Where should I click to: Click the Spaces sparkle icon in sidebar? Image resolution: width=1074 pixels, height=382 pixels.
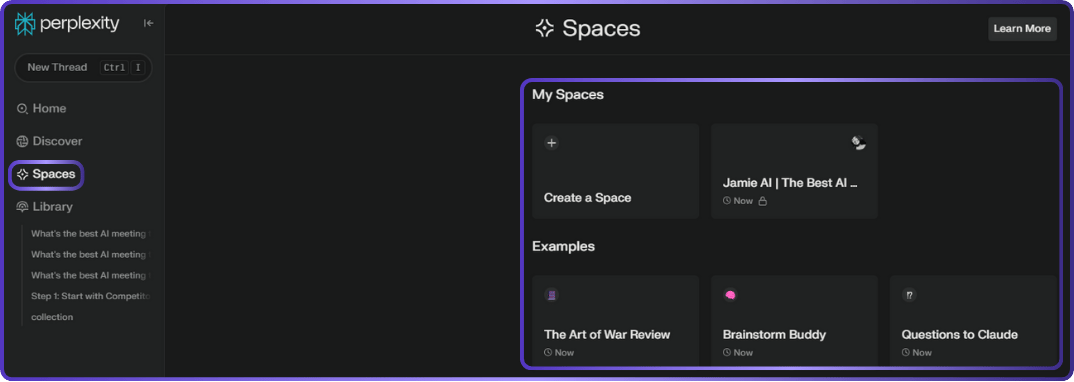(x=23, y=174)
